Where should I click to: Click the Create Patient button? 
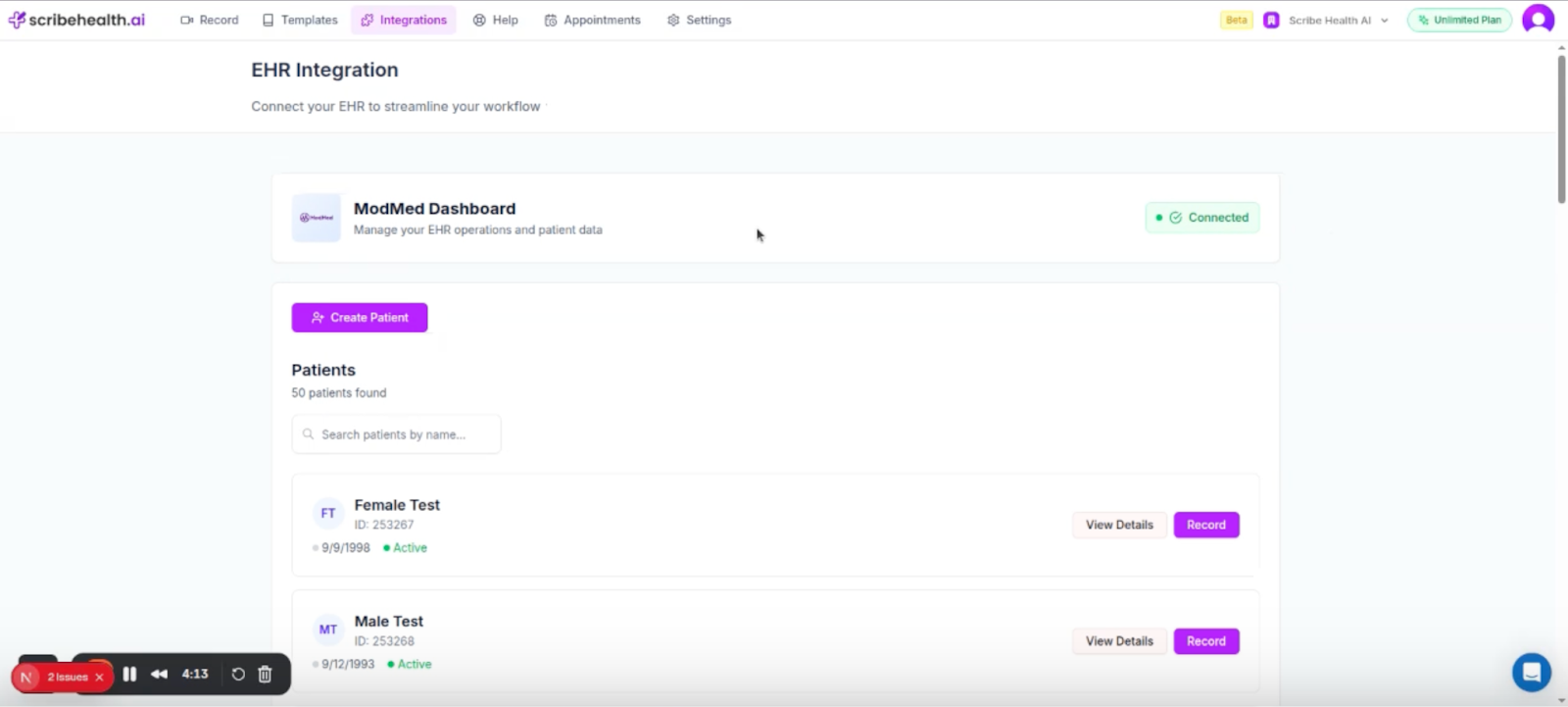(360, 318)
